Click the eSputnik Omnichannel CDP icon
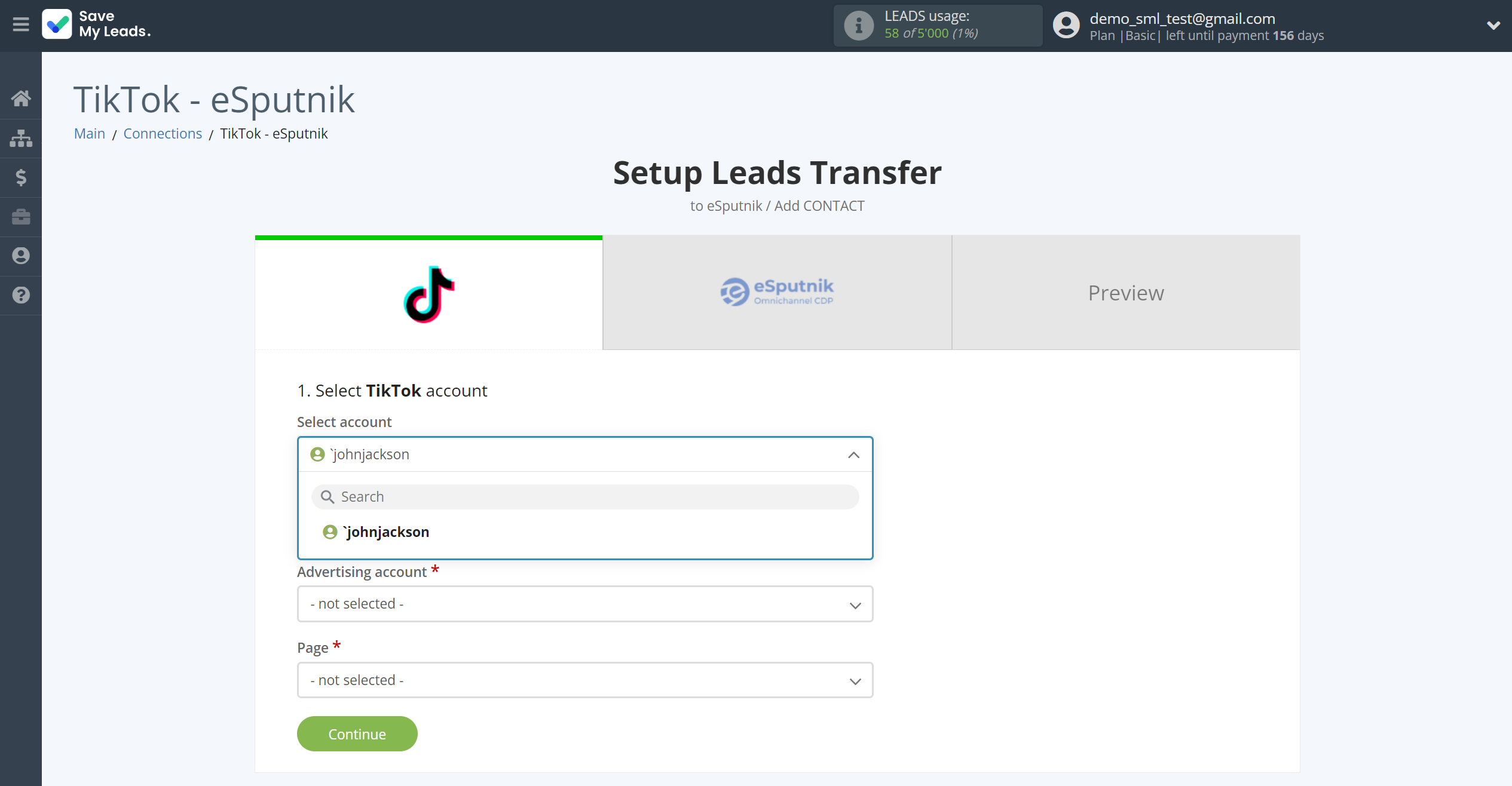 click(x=777, y=292)
